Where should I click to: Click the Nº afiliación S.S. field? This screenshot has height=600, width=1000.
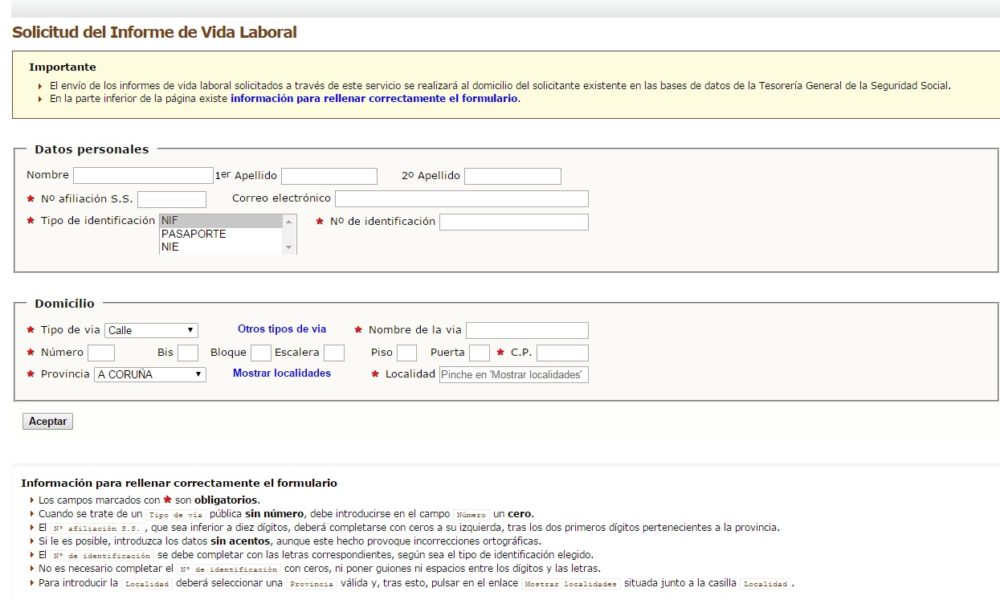pyautogui.click(x=171, y=199)
